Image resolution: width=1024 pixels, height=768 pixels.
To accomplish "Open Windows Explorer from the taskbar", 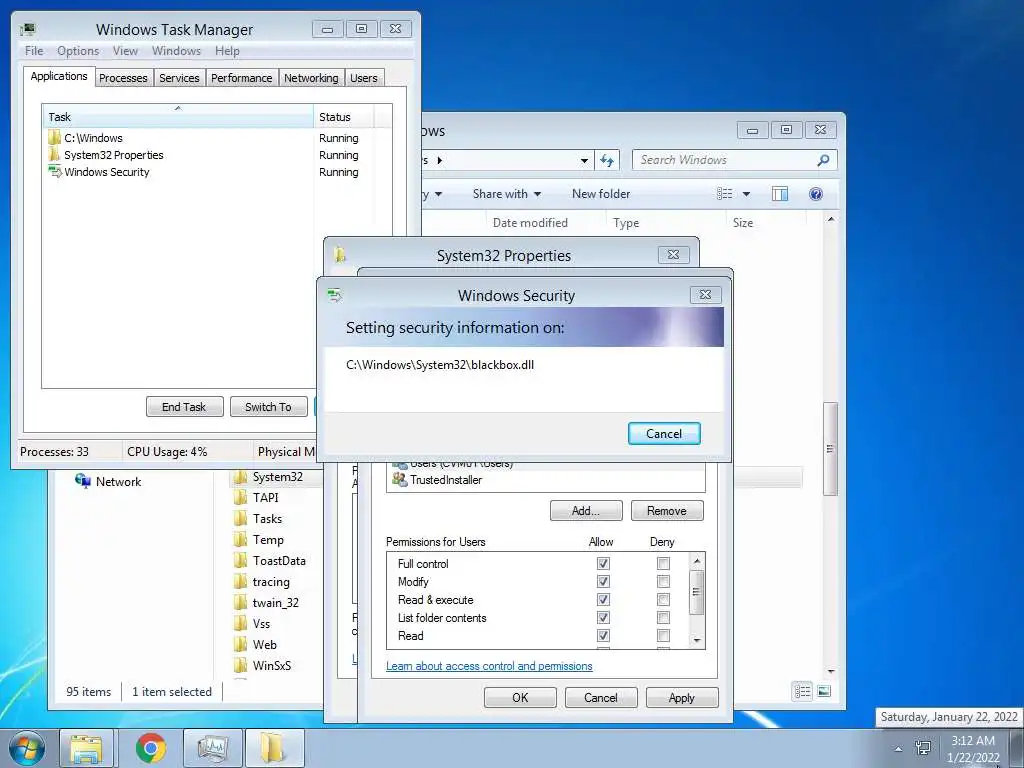I will pyautogui.click(x=86, y=748).
